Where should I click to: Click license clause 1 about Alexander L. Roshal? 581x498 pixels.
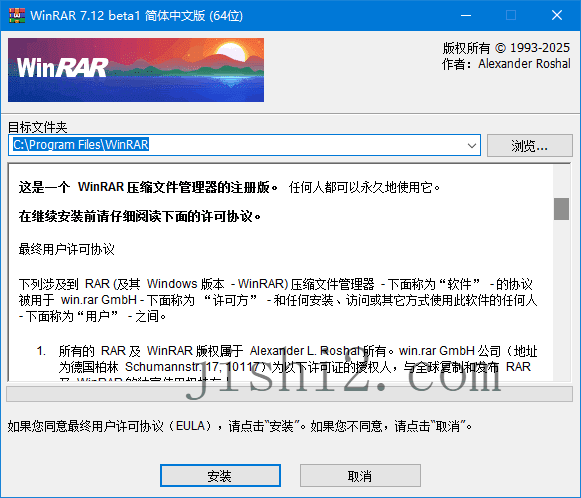(x=287, y=363)
